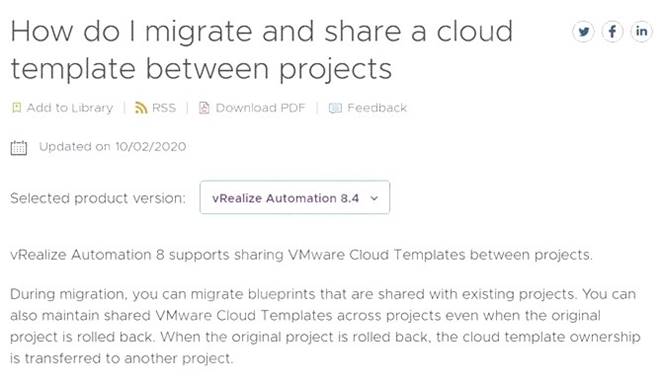Click the Feedback icon
Image resolution: width=661 pixels, height=384 pixels.
pos(335,108)
